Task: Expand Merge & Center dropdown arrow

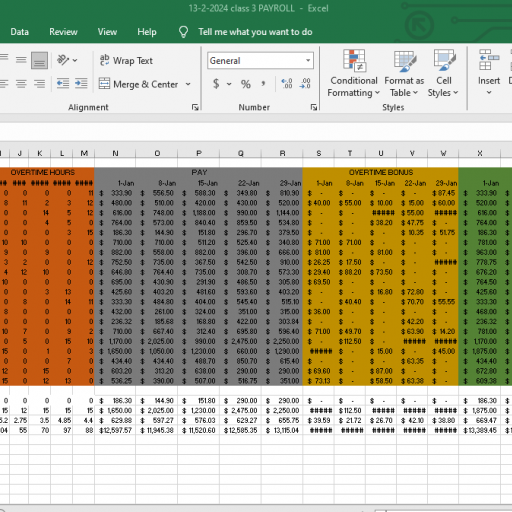Action: click(188, 84)
